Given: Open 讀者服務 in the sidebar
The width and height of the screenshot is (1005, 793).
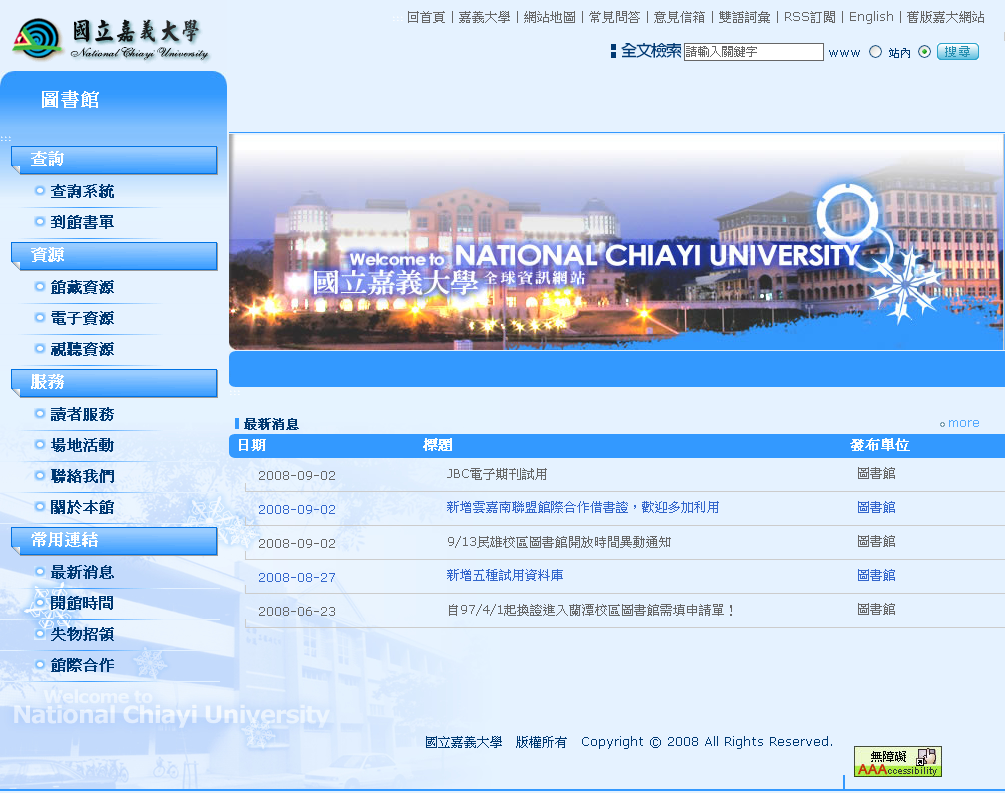Looking at the screenshot, I should [x=82, y=414].
